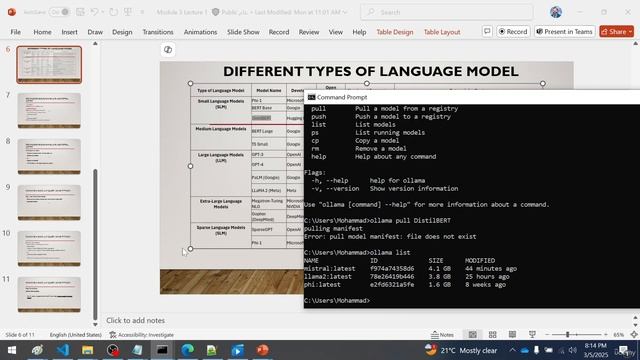Click the Undo arrow icon
640x360 pixels.
pos(94,12)
